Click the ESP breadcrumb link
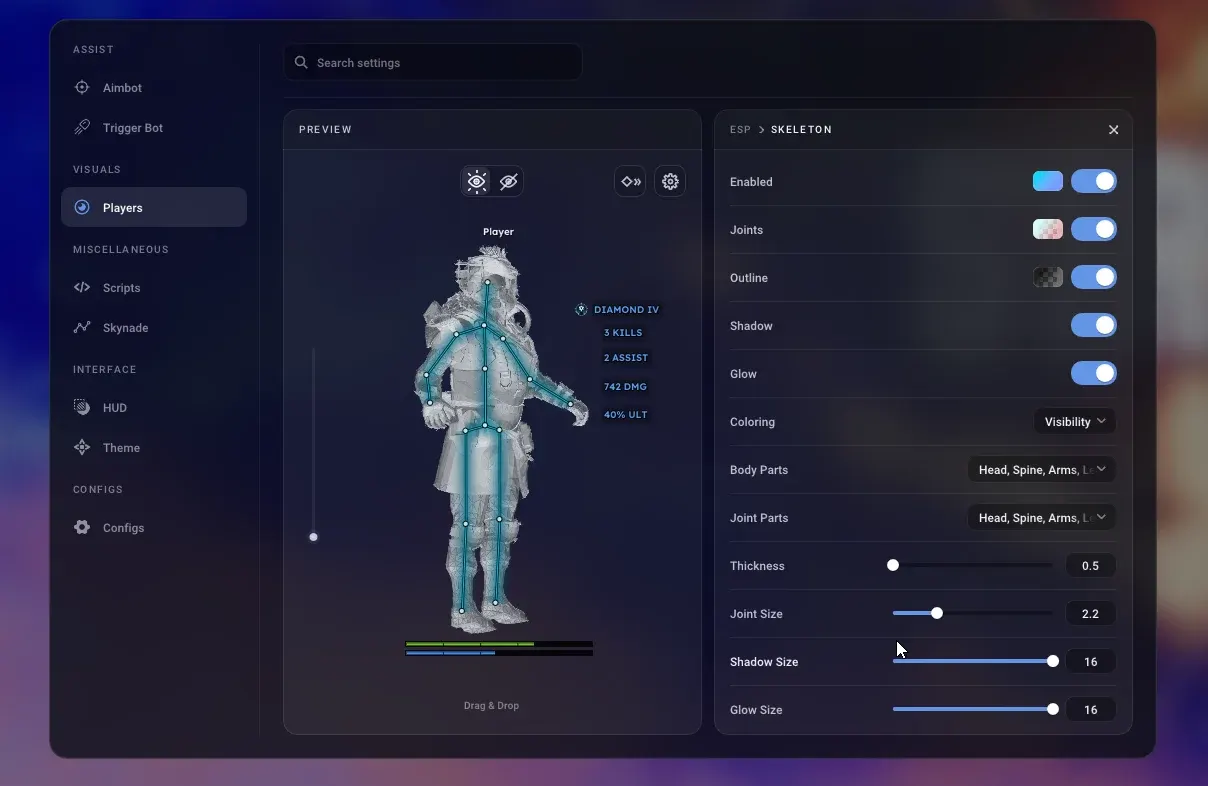The image size is (1208, 786). [740, 130]
